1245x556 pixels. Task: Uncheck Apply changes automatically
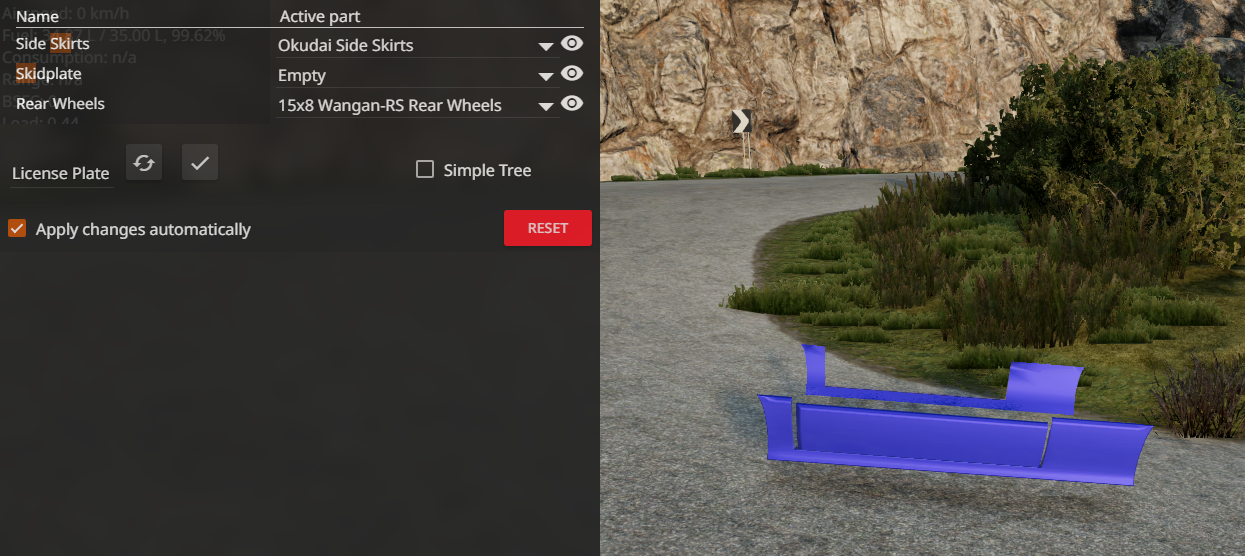[16, 229]
